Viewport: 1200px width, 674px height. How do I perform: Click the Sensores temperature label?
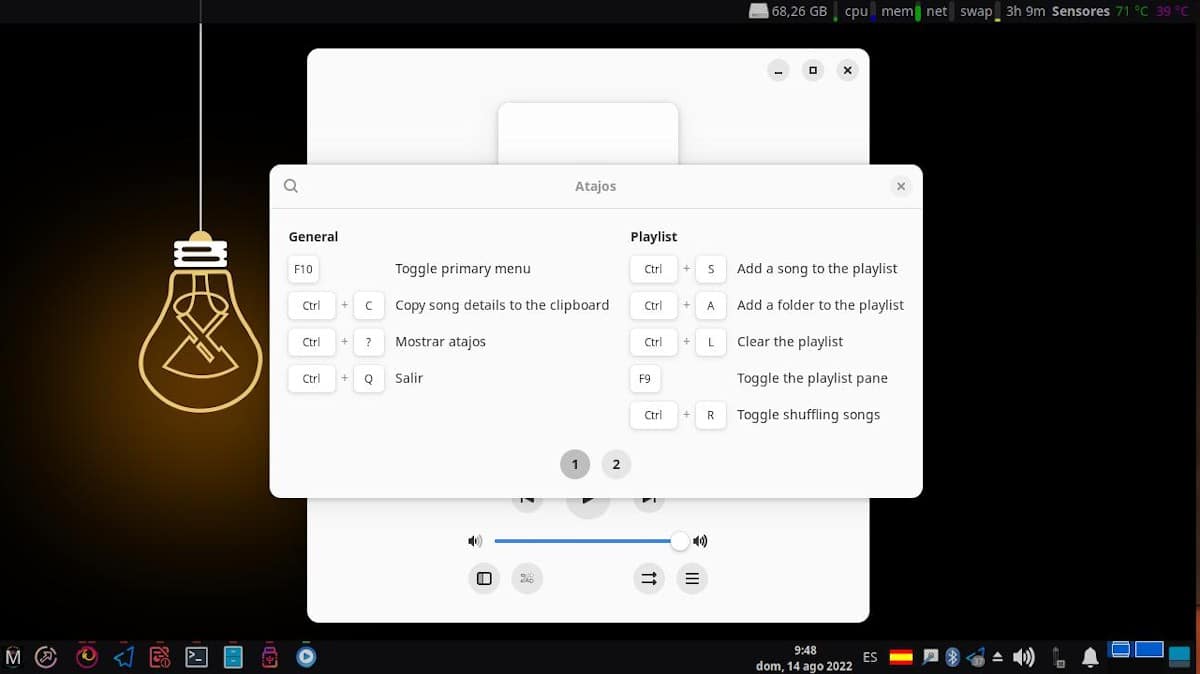[x=1081, y=11]
